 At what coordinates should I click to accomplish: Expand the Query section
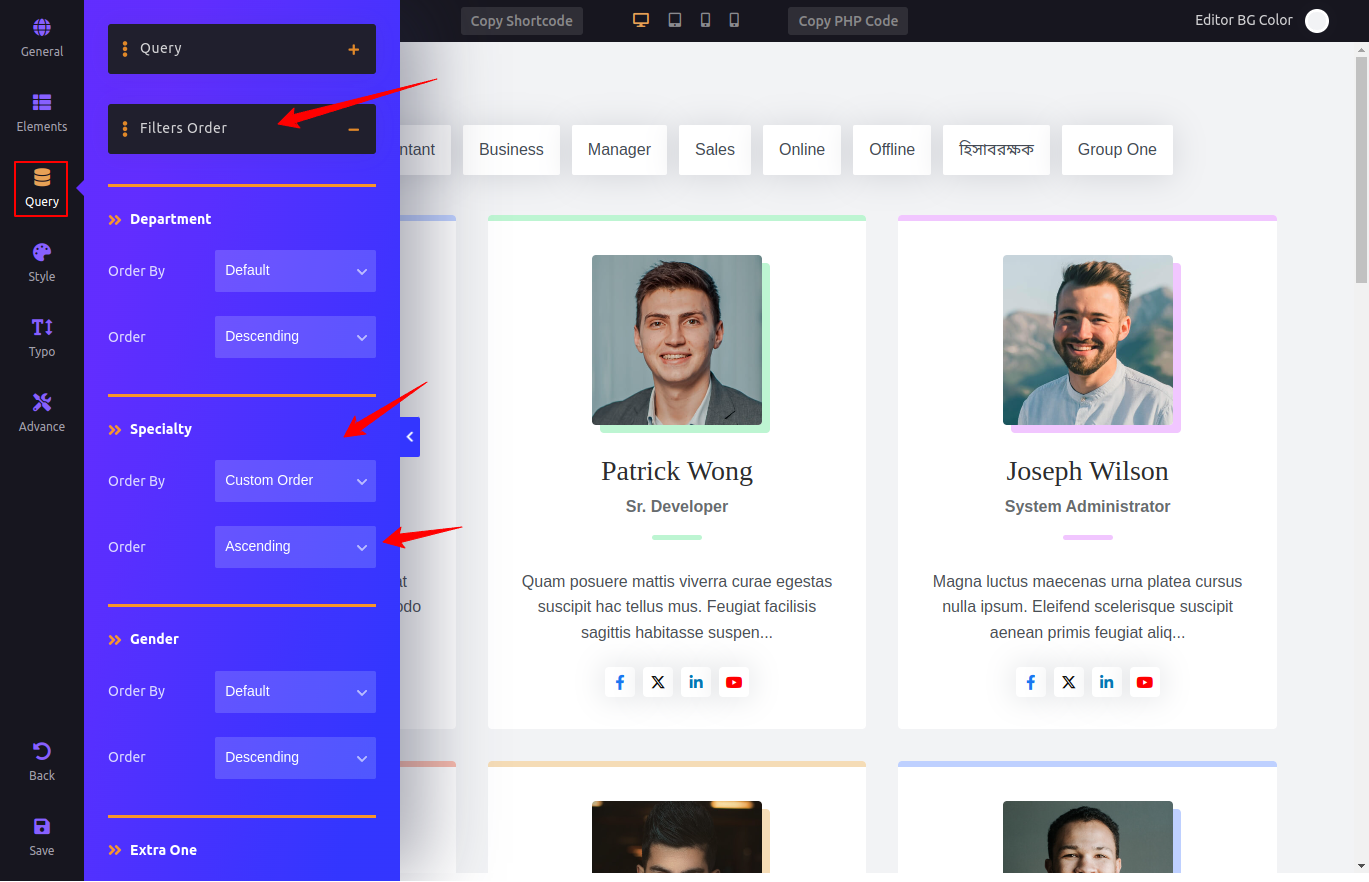point(353,49)
